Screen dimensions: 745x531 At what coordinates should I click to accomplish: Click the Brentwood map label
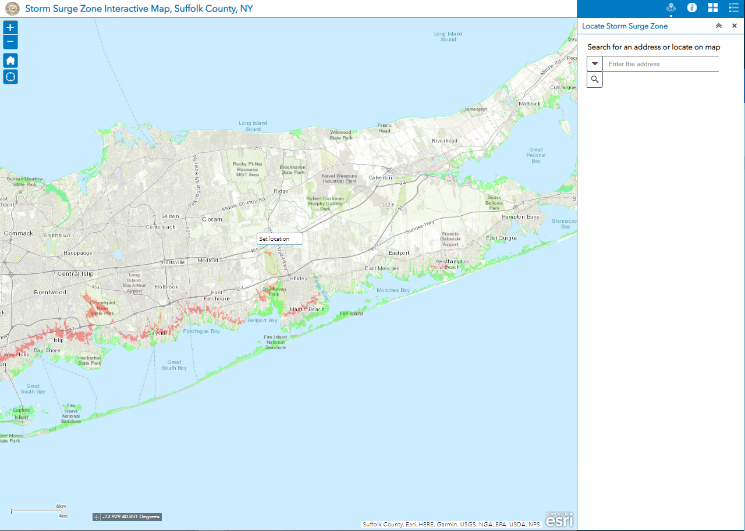tap(49, 292)
